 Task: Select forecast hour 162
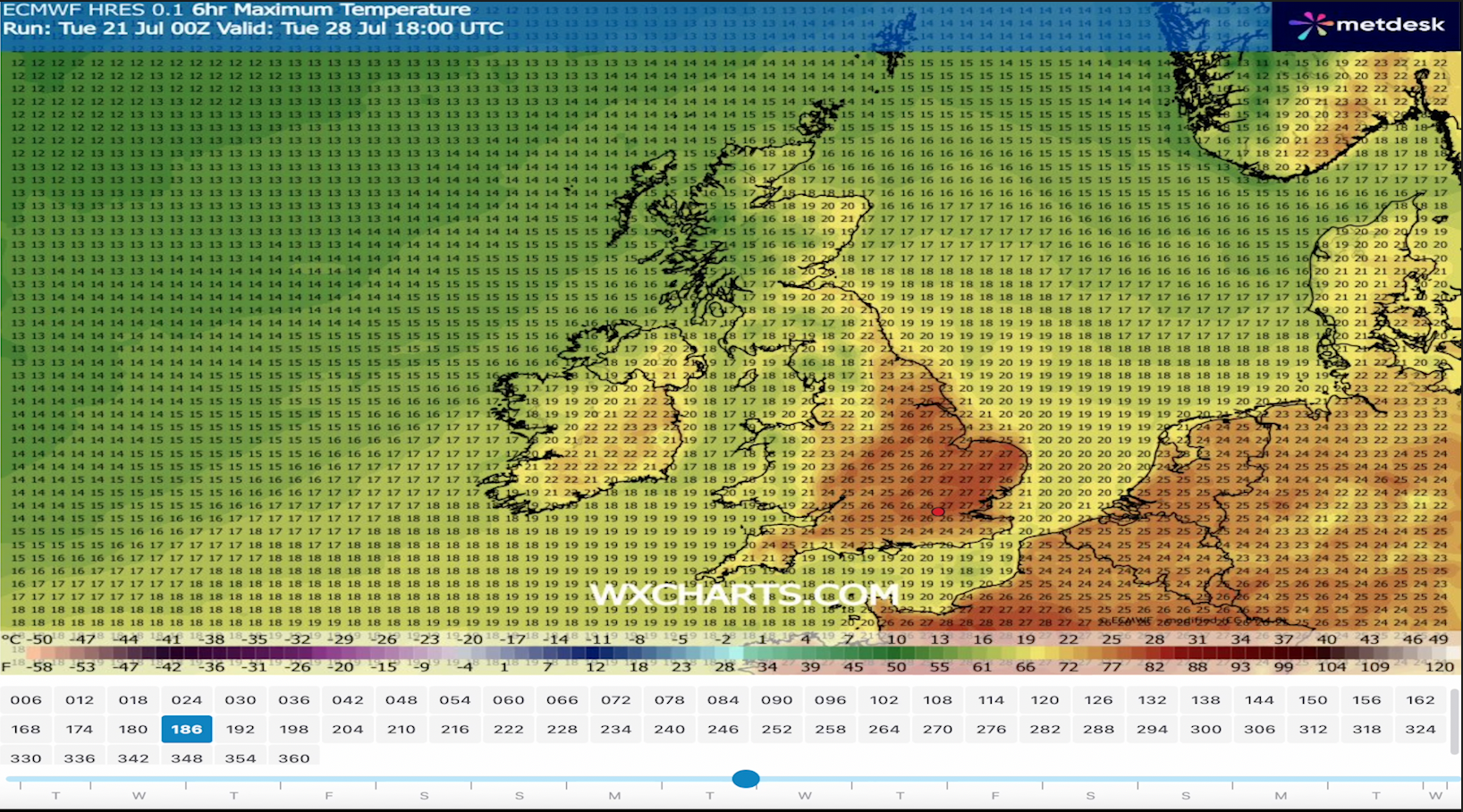1421,700
